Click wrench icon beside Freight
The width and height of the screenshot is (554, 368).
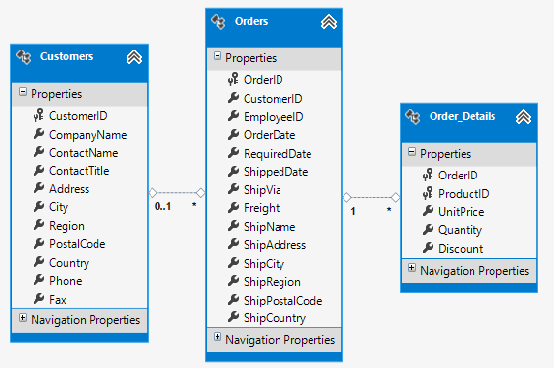coord(233,207)
